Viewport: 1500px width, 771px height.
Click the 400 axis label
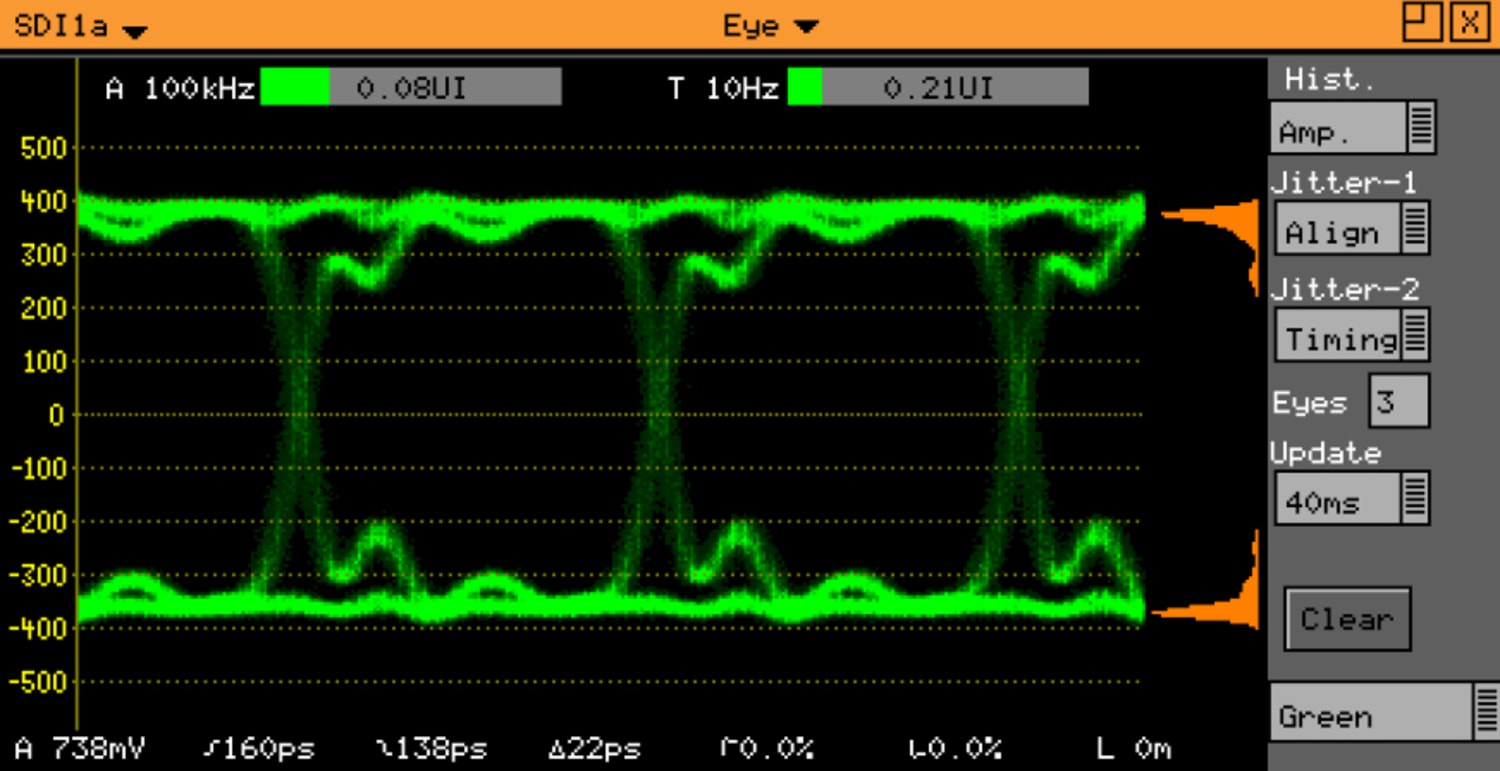pyautogui.click(x=43, y=201)
